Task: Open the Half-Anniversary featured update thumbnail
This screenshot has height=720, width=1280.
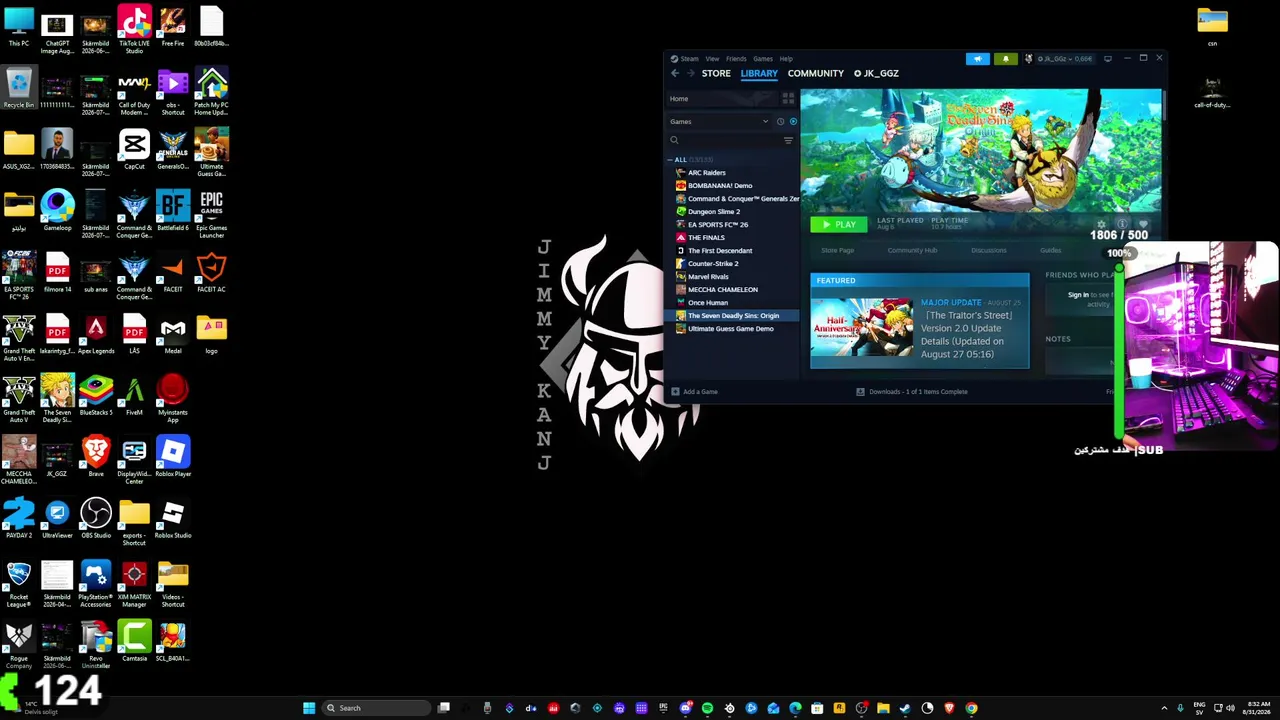Action: tap(861, 328)
